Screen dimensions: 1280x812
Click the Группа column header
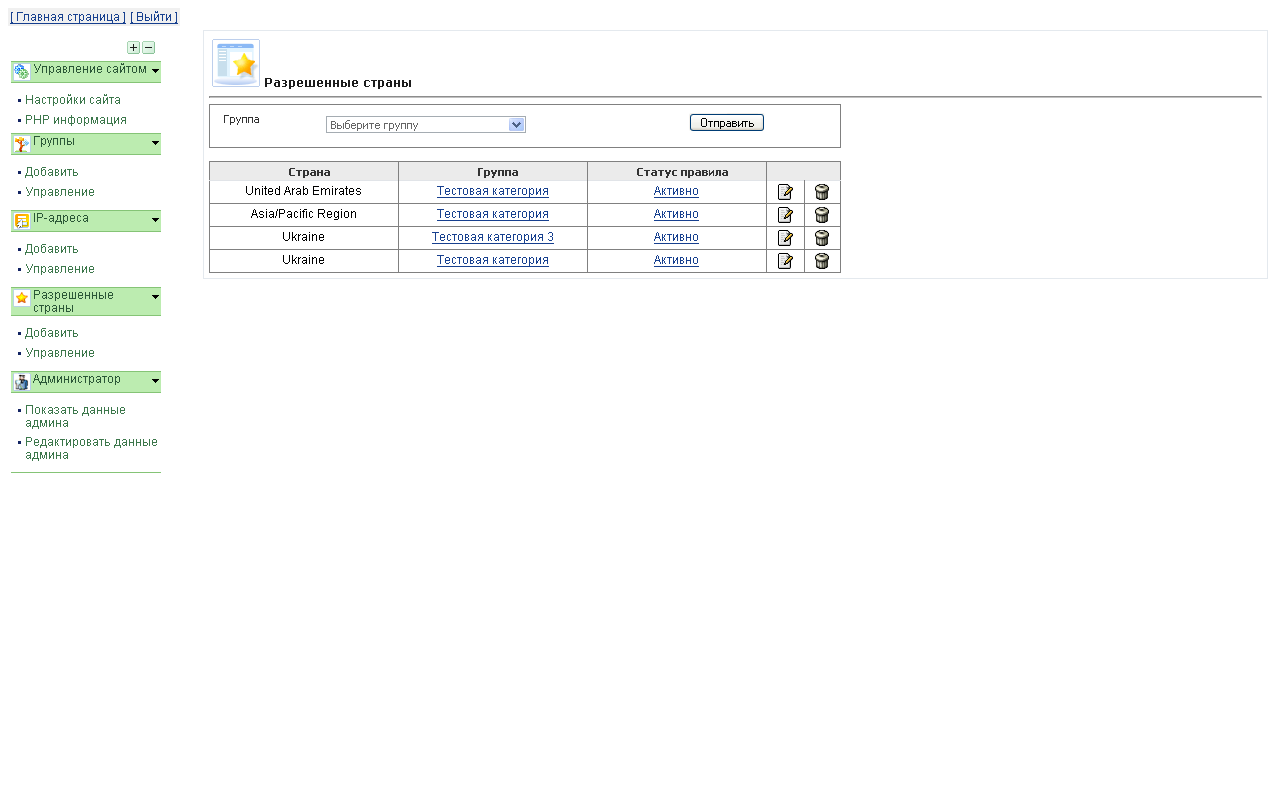(x=493, y=172)
